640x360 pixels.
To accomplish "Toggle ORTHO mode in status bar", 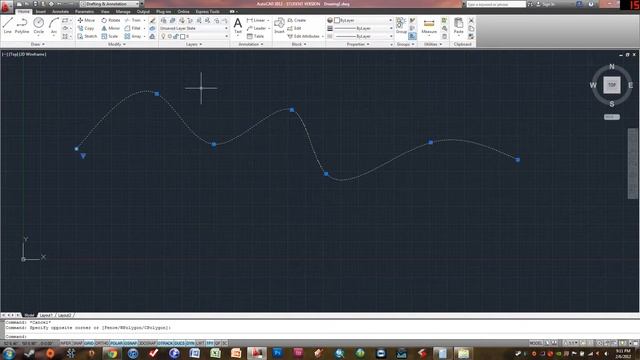I will (102, 343).
